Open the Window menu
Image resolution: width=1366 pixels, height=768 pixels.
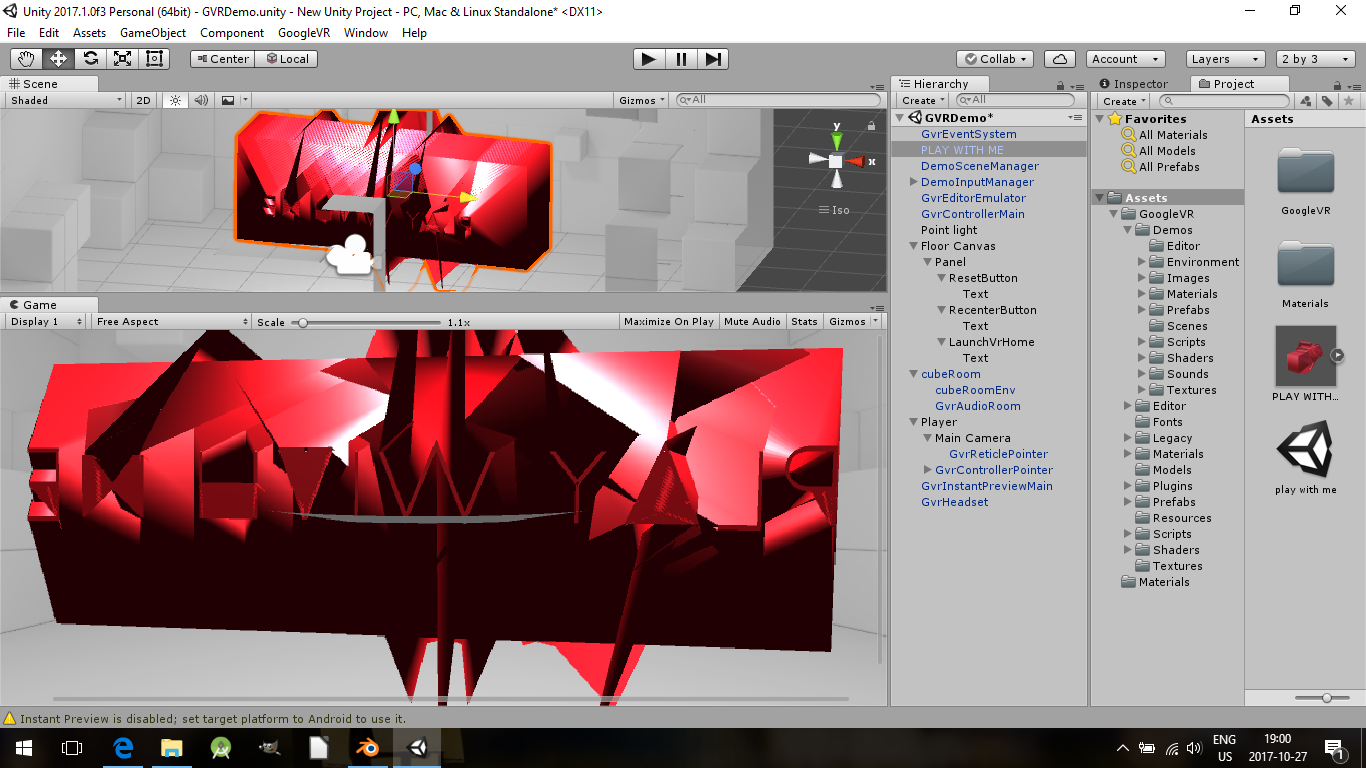[366, 33]
